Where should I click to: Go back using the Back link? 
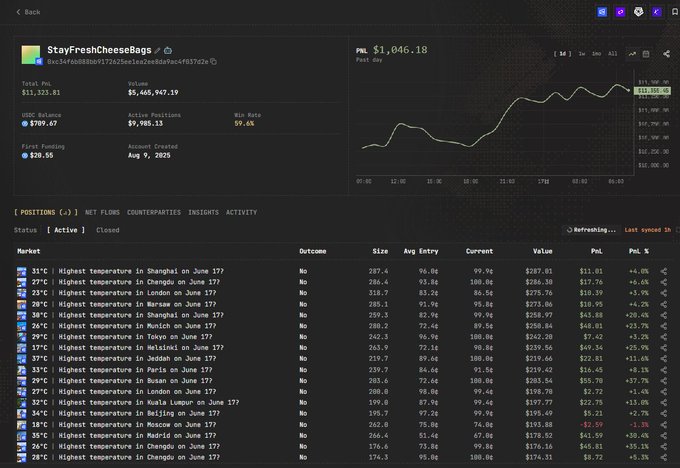[x=28, y=12]
